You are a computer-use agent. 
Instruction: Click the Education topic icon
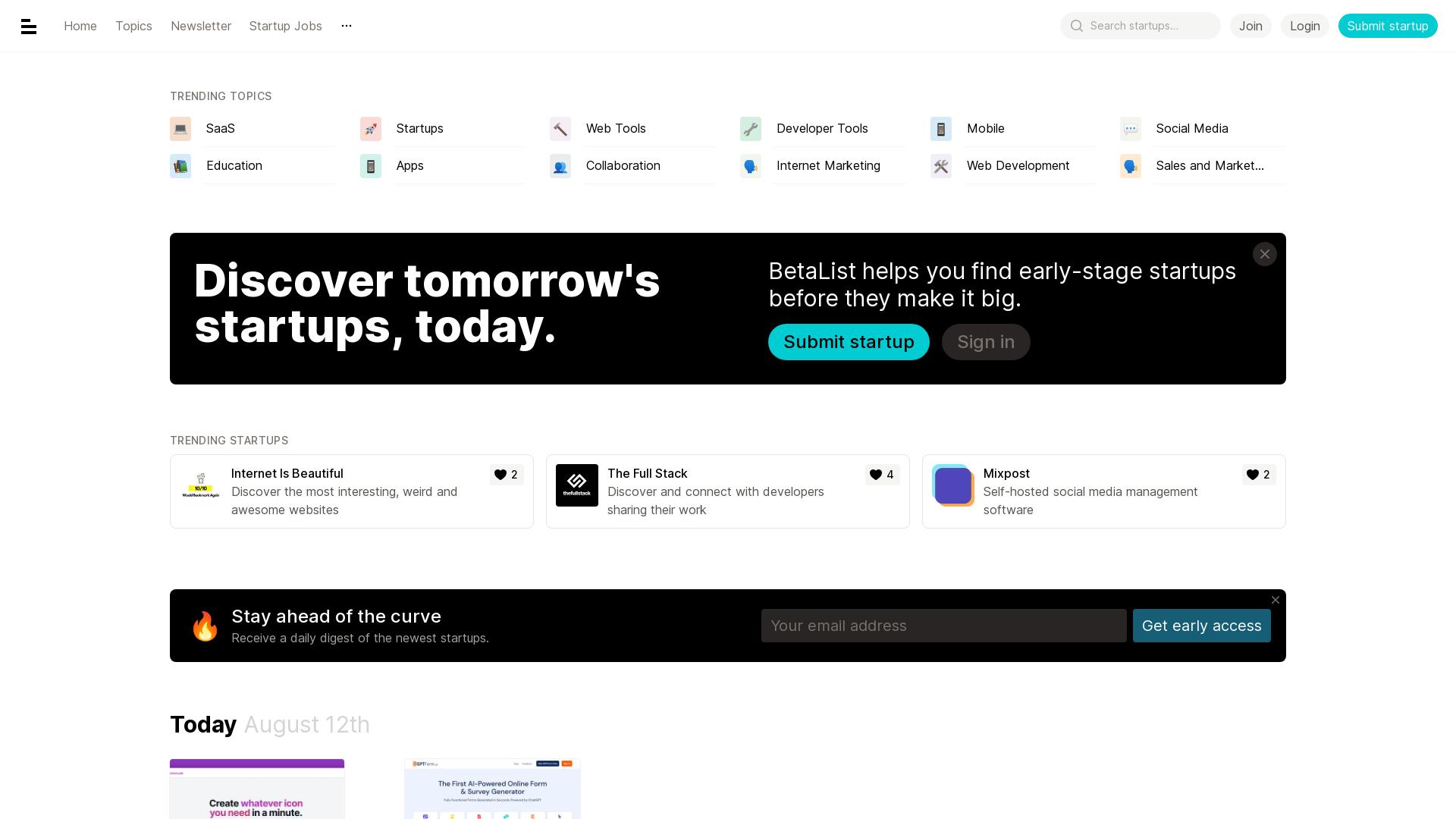tap(181, 166)
